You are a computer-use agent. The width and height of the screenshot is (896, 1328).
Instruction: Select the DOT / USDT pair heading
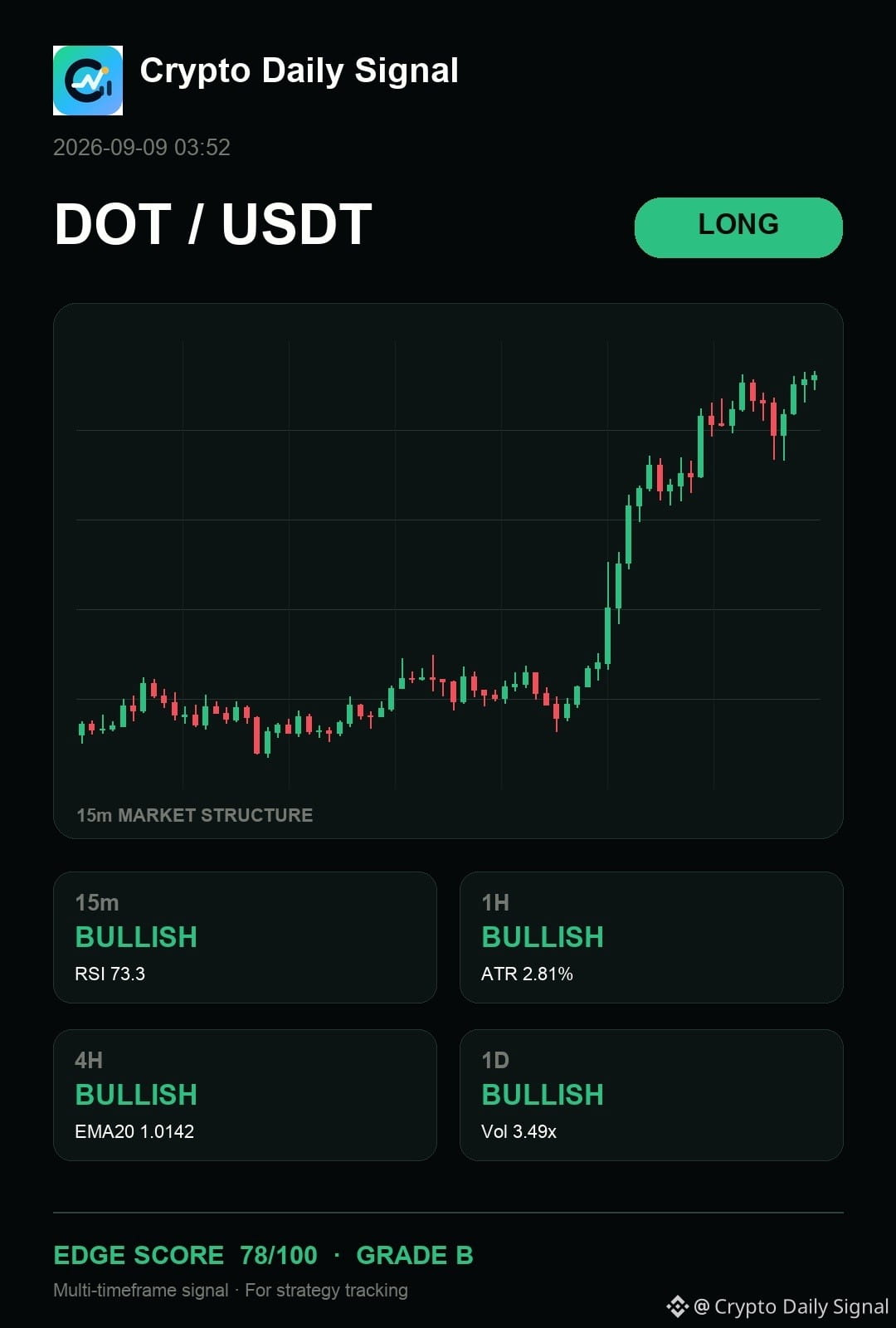[x=213, y=225]
